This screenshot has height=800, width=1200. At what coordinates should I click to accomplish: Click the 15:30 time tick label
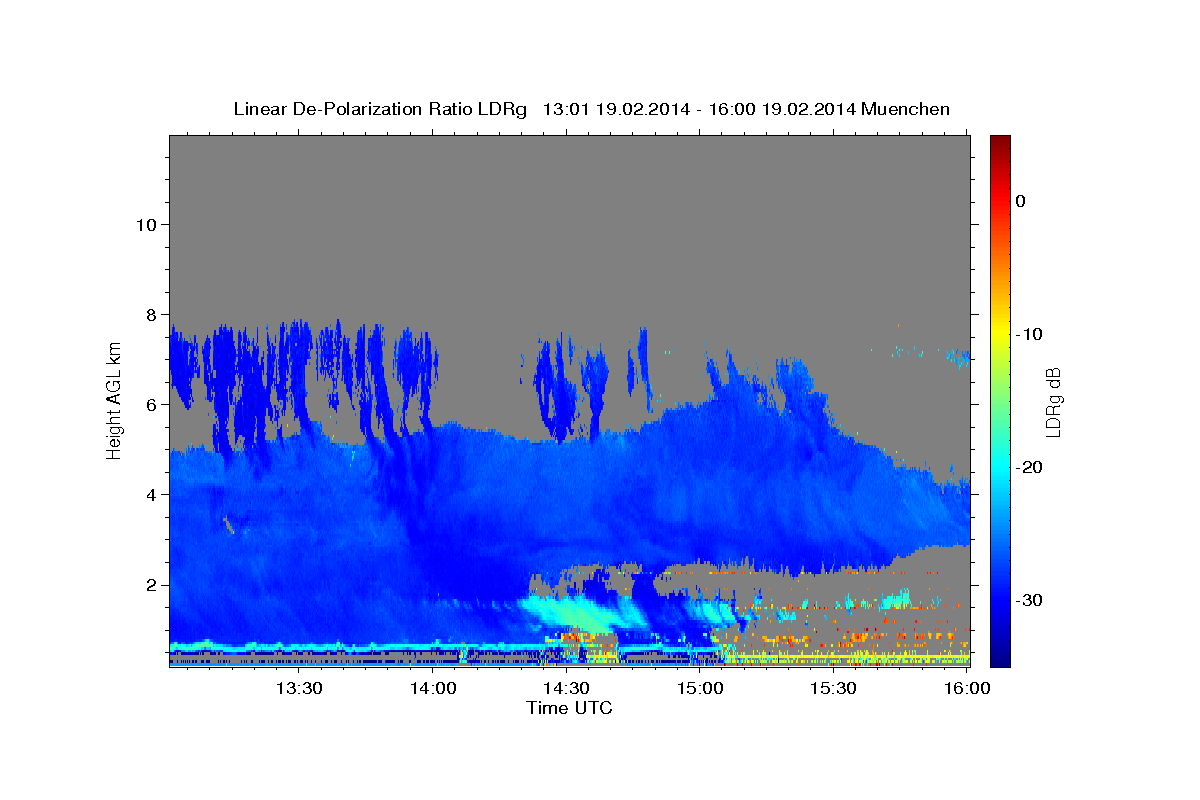point(834,688)
